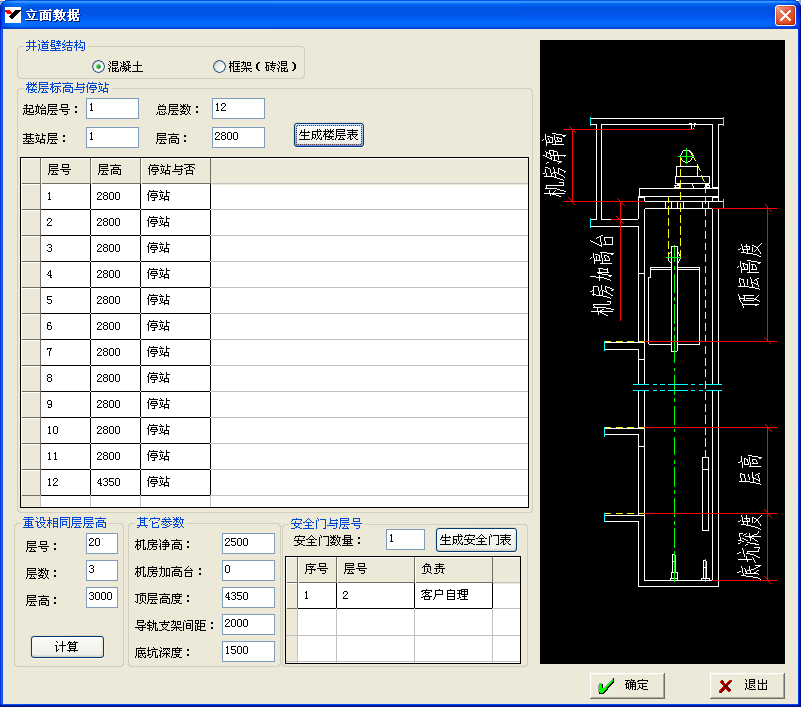Click the 生成安全门表 button
The width and height of the screenshot is (801, 707).
click(x=476, y=540)
